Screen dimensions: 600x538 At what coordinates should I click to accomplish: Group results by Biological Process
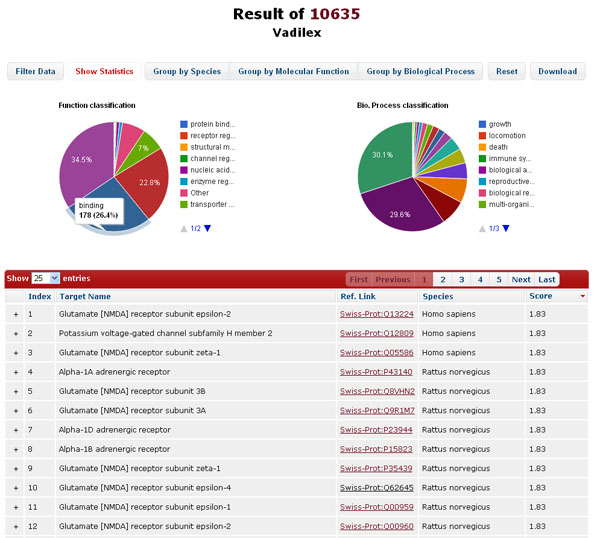click(420, 71)
